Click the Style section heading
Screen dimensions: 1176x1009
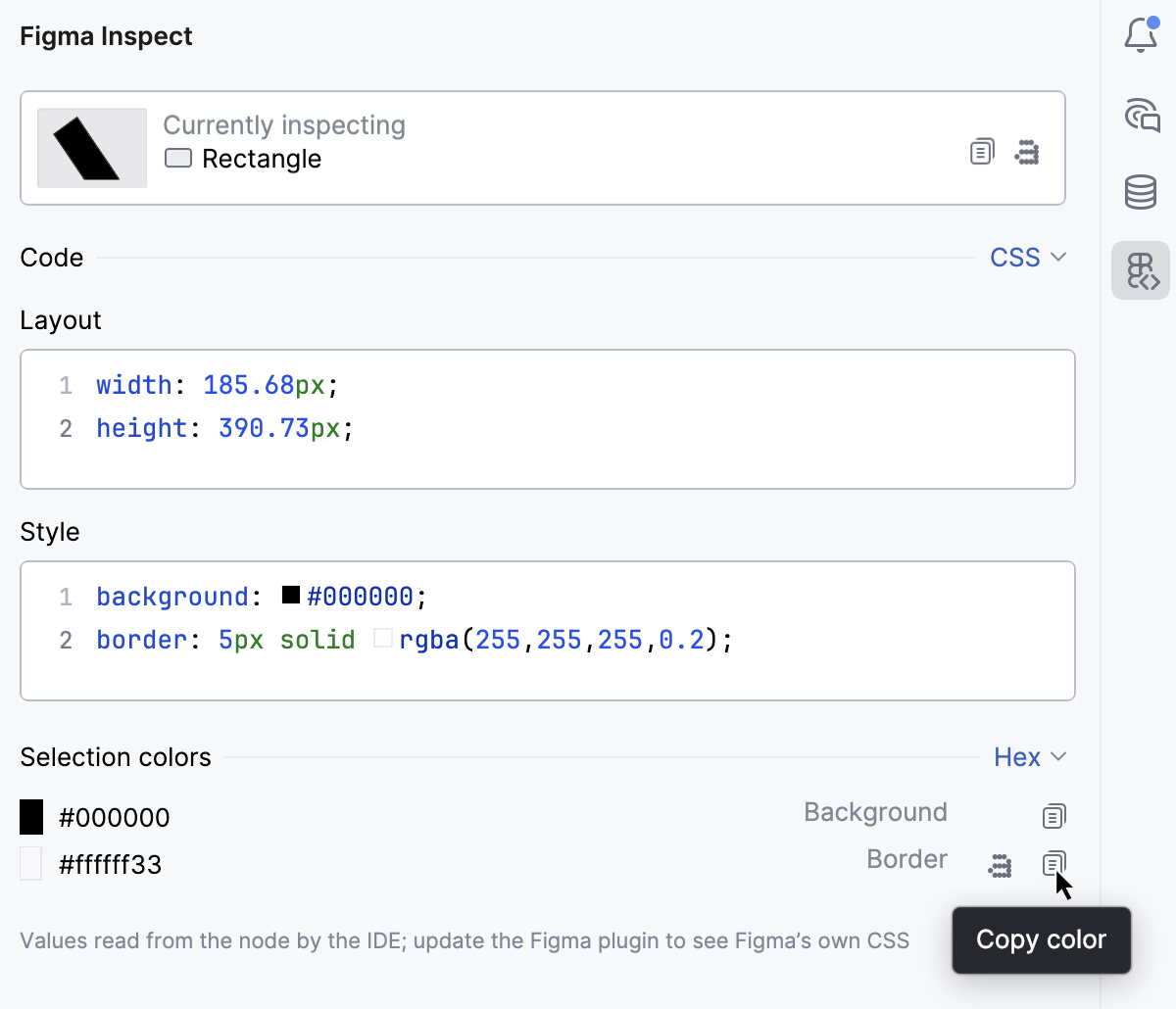(50, 532)
